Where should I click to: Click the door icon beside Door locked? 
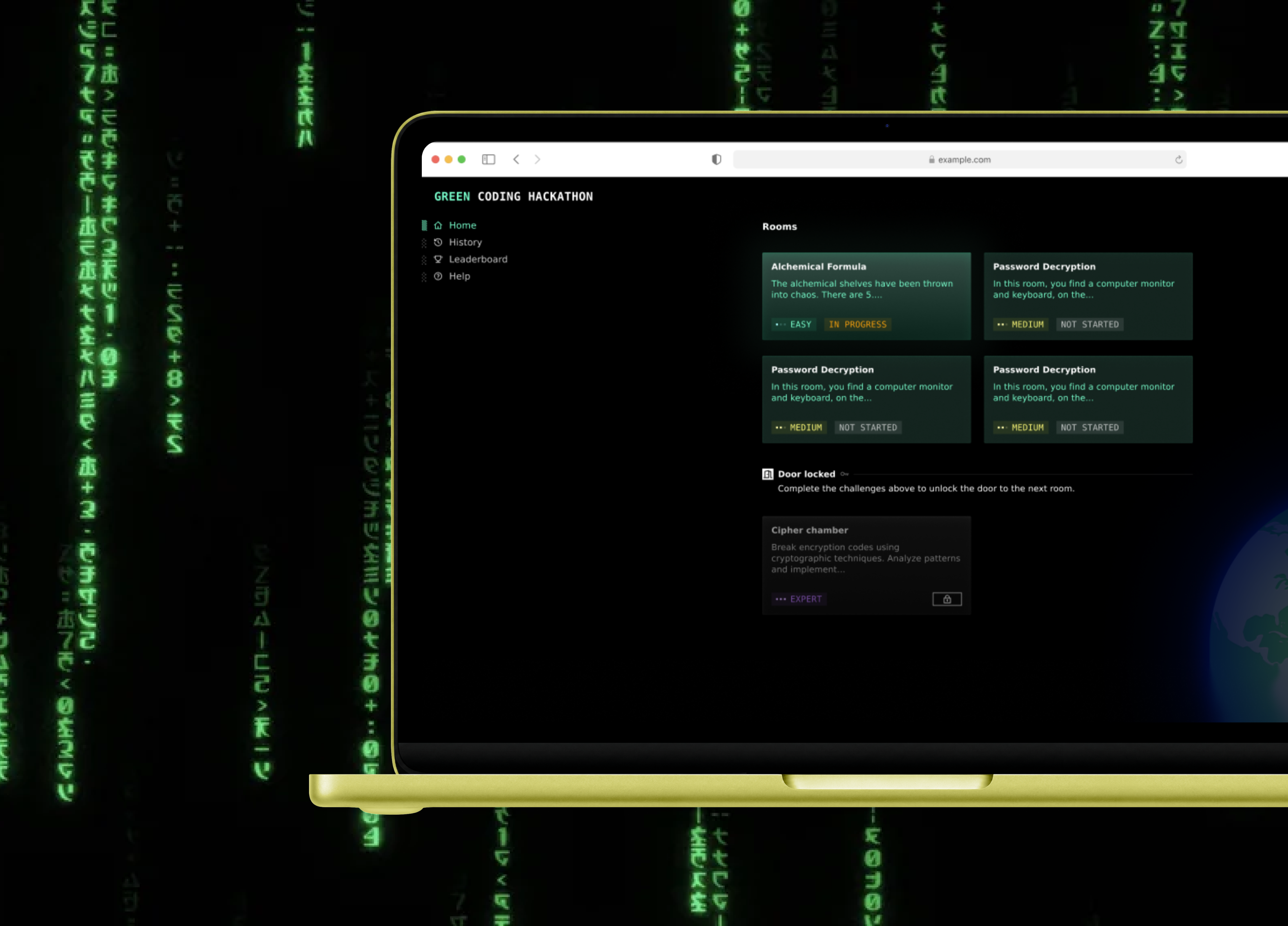[768, 474]
